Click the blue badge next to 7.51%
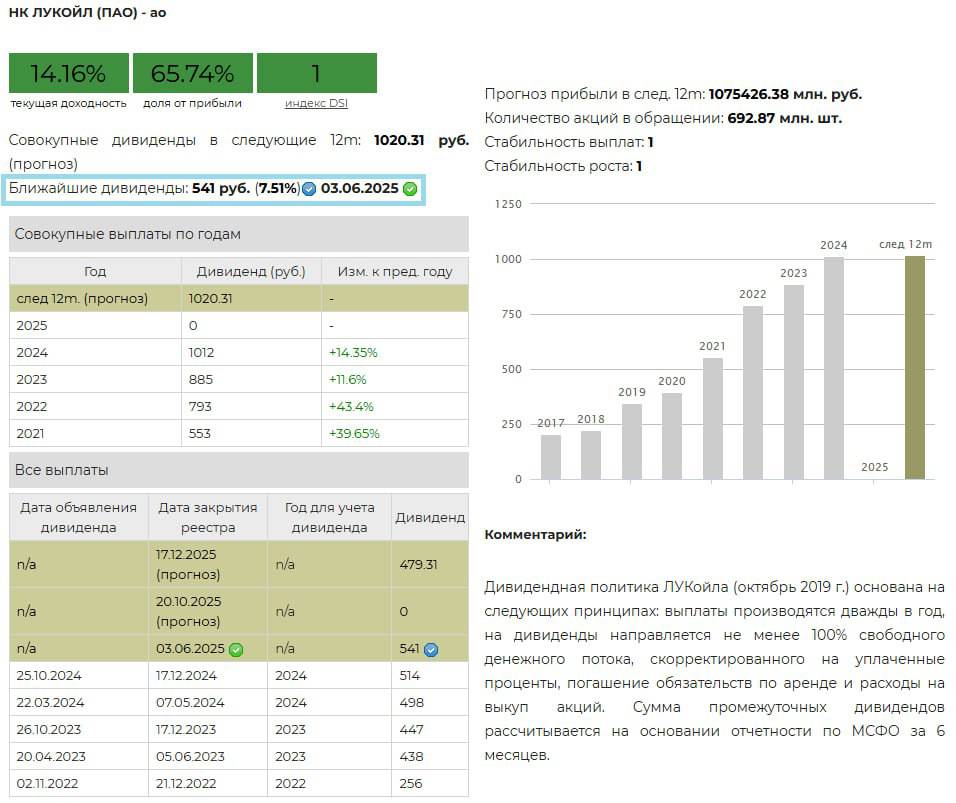956x803 pixels. click(309, 189)
